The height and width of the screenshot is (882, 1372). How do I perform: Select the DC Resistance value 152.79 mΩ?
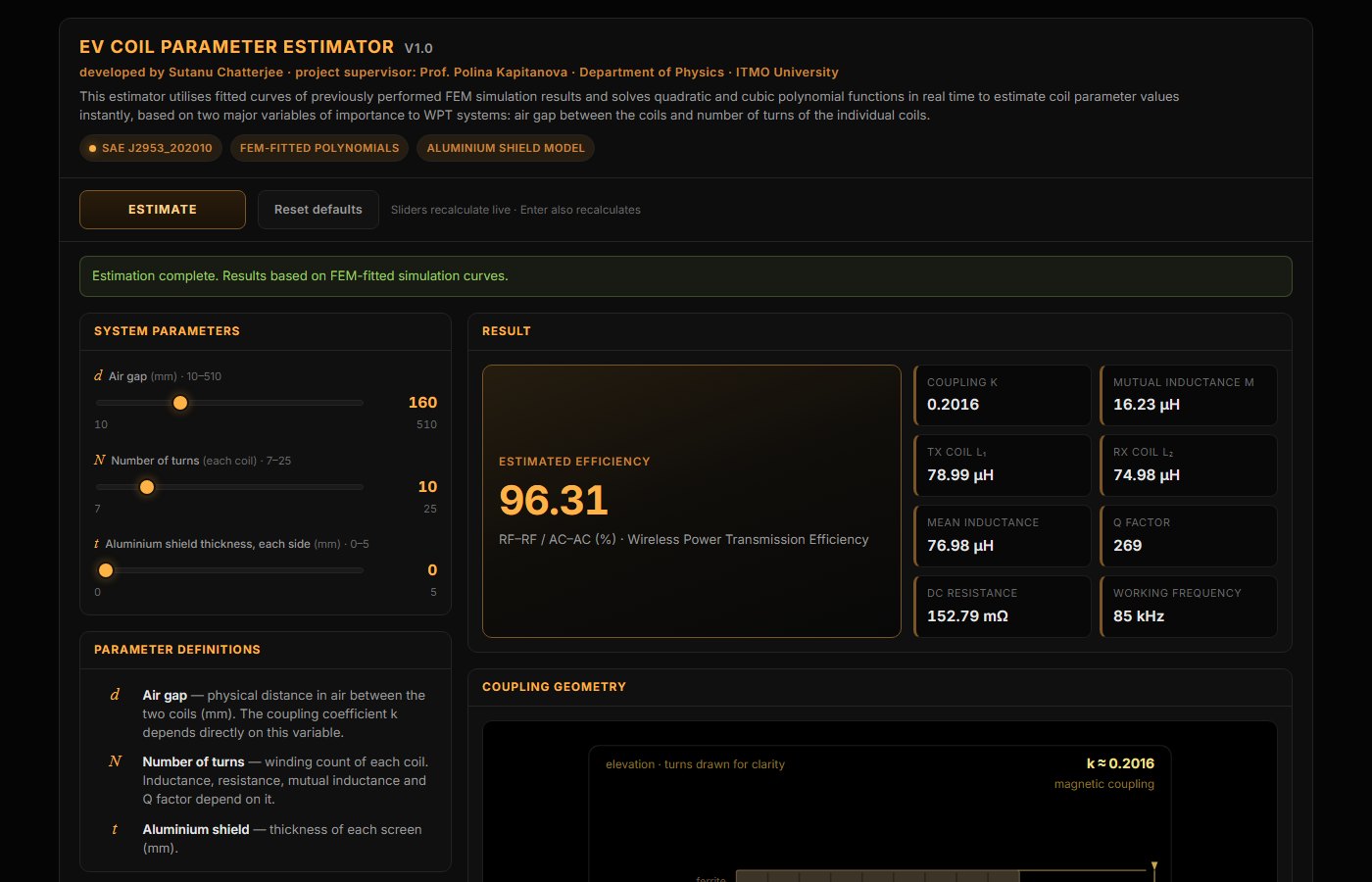click(967, 616)
